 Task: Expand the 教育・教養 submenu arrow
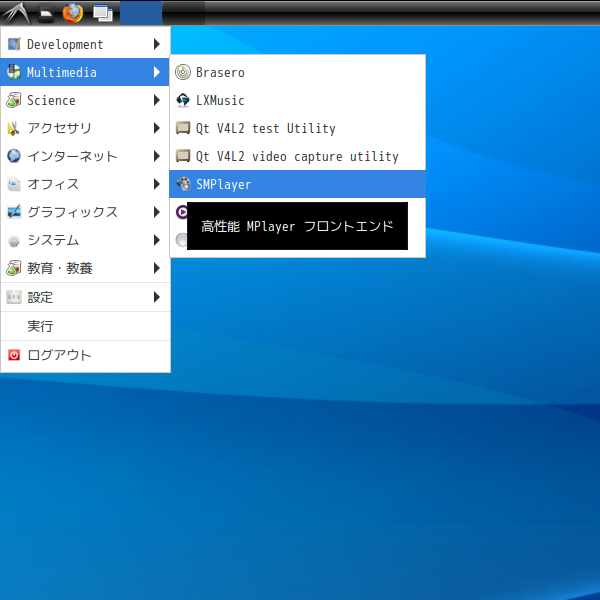point(157,268)
